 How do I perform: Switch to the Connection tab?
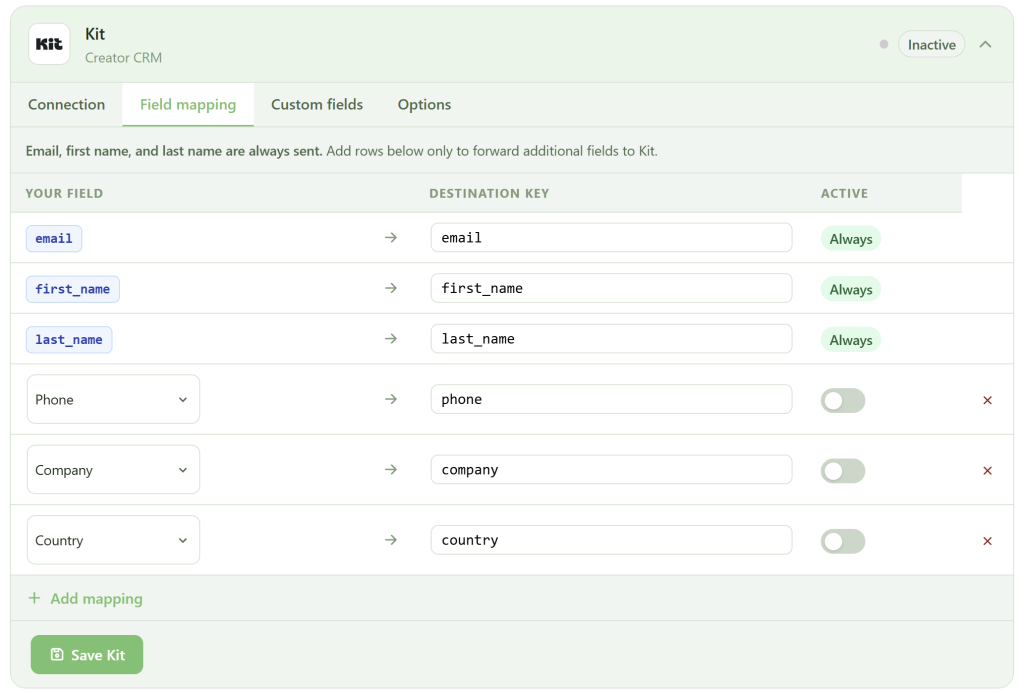coord(67,104)
